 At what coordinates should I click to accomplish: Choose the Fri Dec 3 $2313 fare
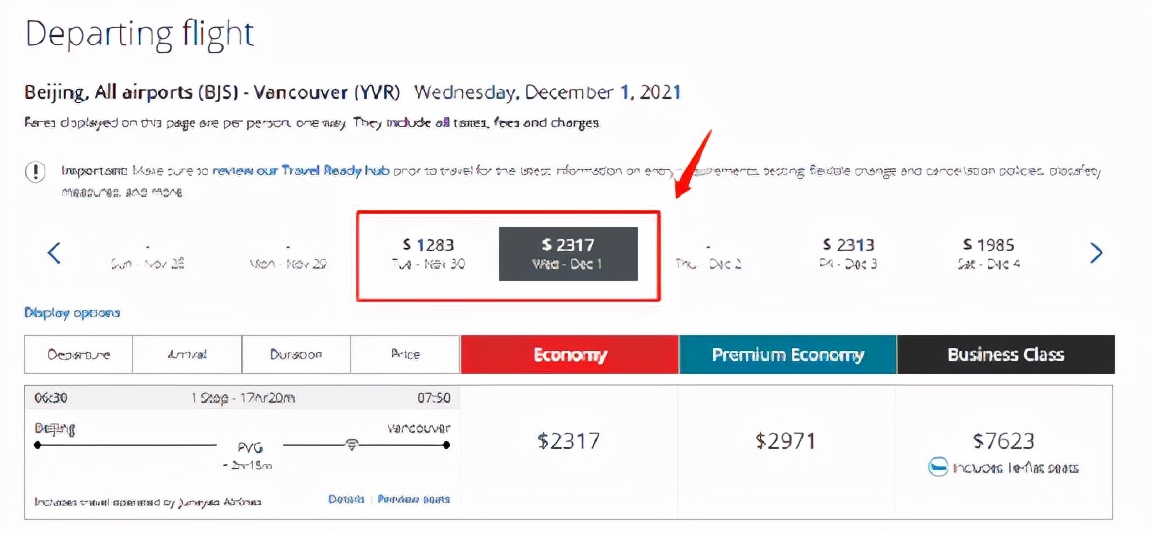[848, 254]
